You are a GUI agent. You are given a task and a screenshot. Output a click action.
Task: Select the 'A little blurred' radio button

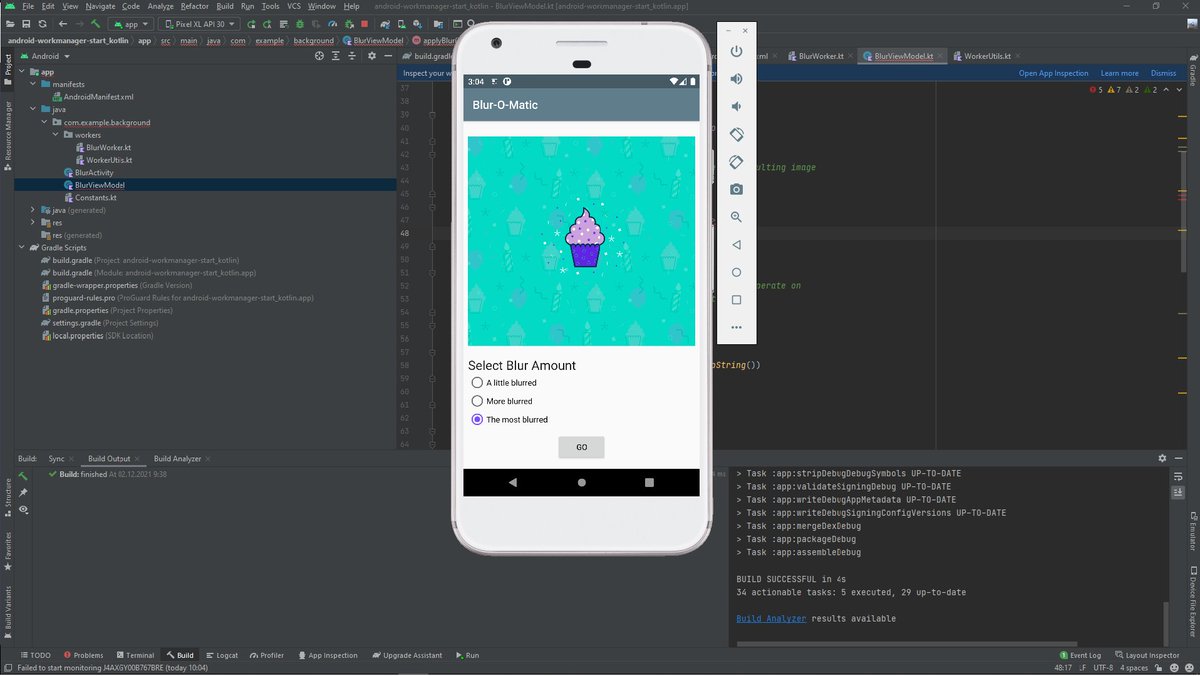477,383
